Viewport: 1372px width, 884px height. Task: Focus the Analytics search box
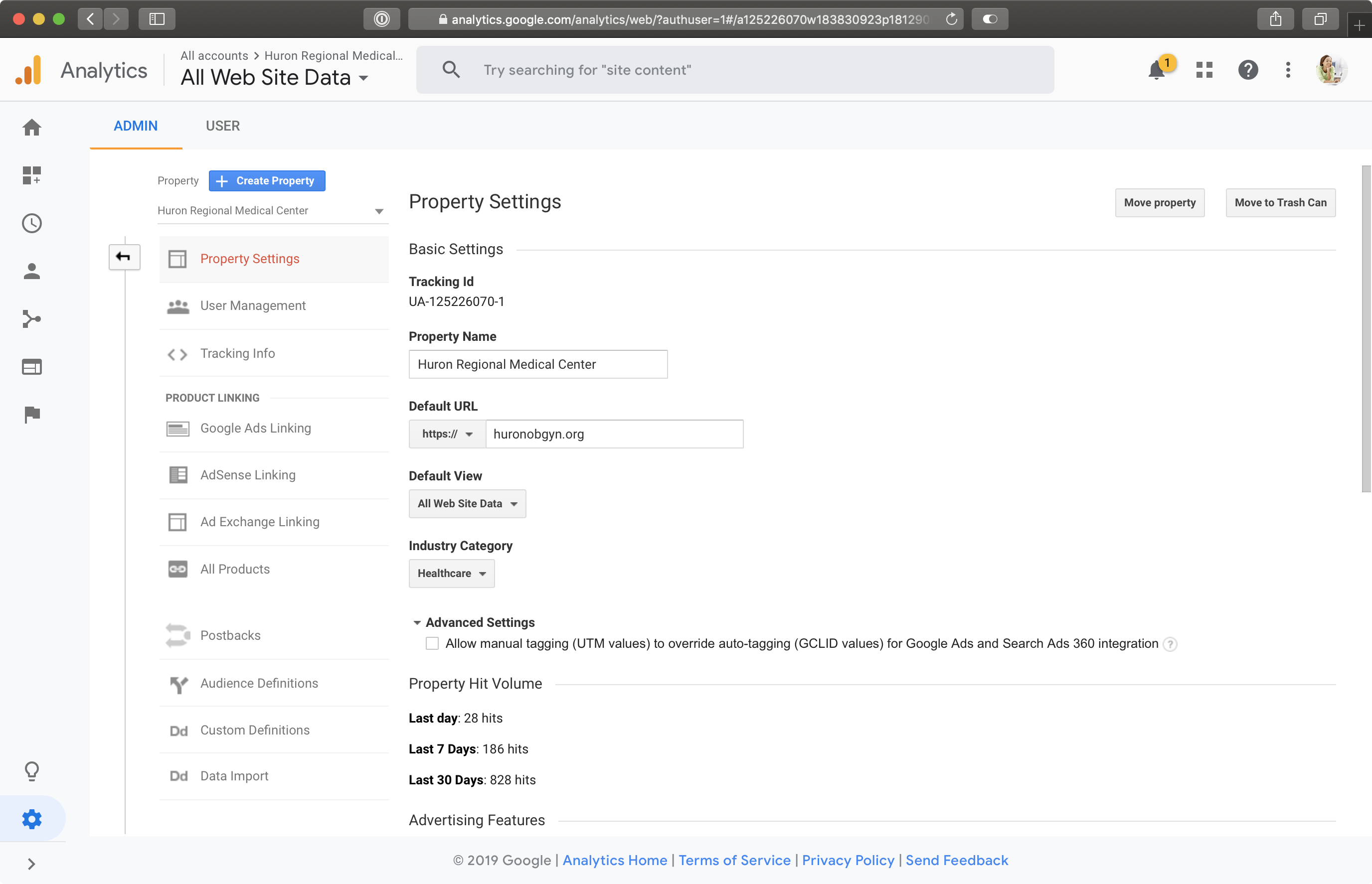click(x=735, y=70)
